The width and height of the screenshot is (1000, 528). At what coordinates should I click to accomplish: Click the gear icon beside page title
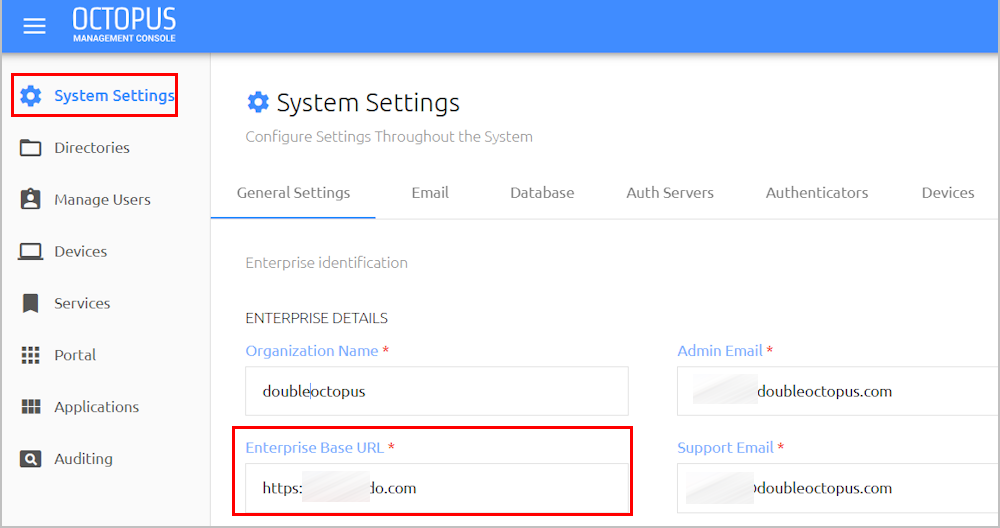coord(258,102)
